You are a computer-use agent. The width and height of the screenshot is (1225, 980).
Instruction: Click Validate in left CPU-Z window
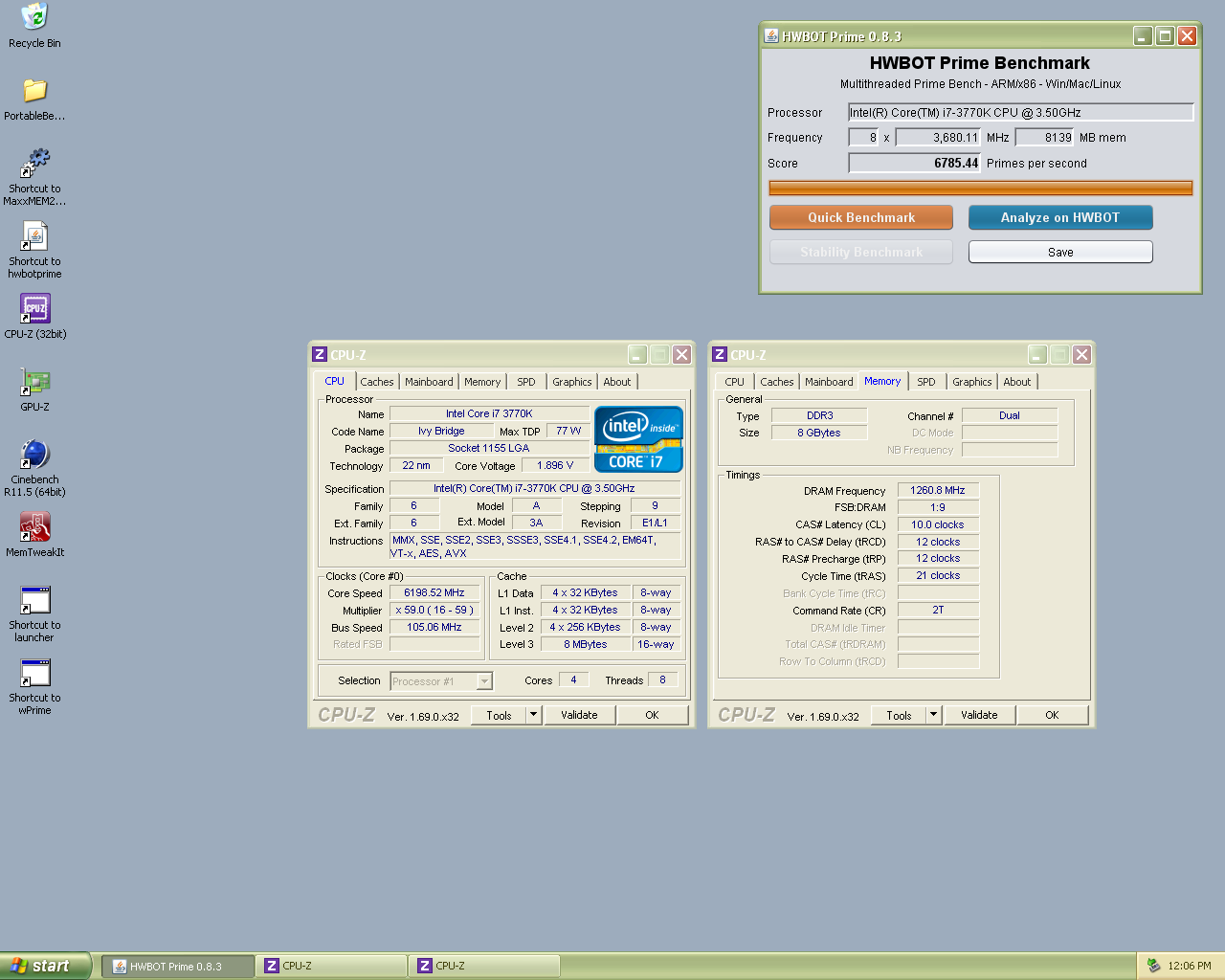[x=579, y=715]
